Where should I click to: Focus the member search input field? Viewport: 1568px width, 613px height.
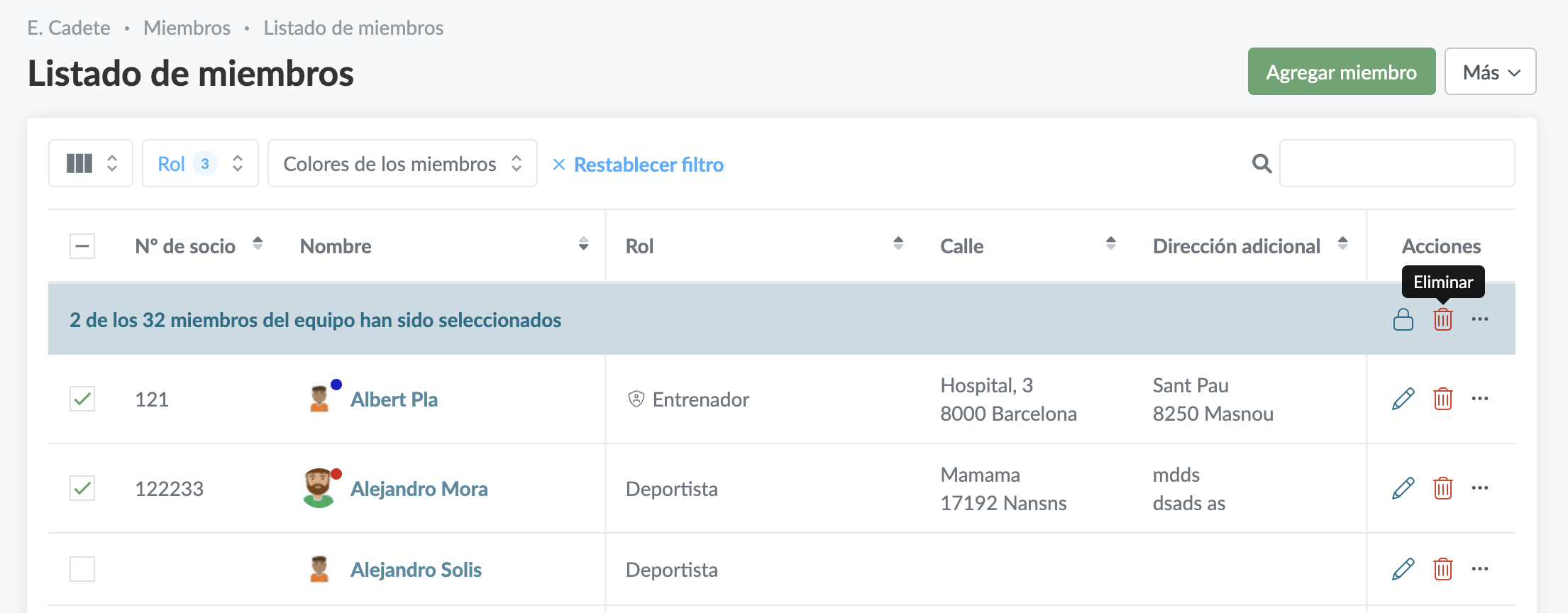point(1396,164)
